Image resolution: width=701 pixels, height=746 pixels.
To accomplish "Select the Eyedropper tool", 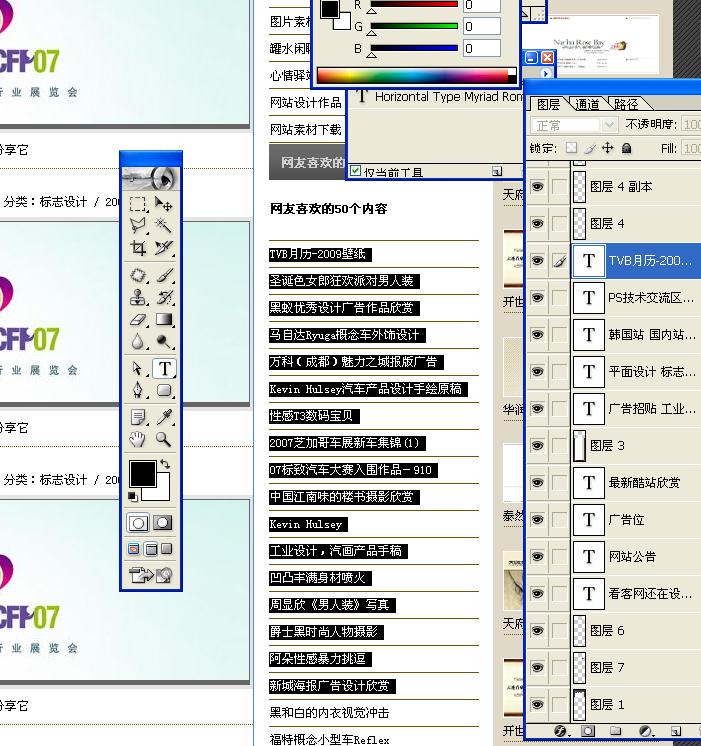I will 164,417.
